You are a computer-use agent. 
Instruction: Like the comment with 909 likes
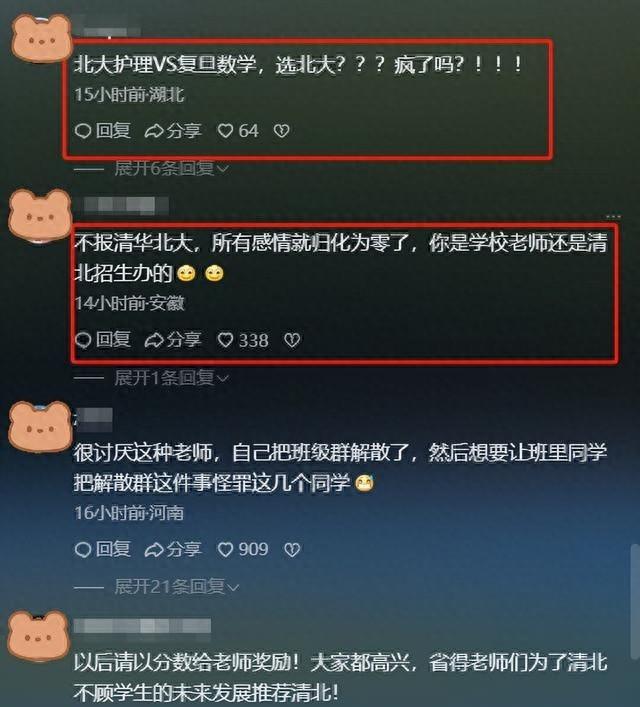click(243, 549)
